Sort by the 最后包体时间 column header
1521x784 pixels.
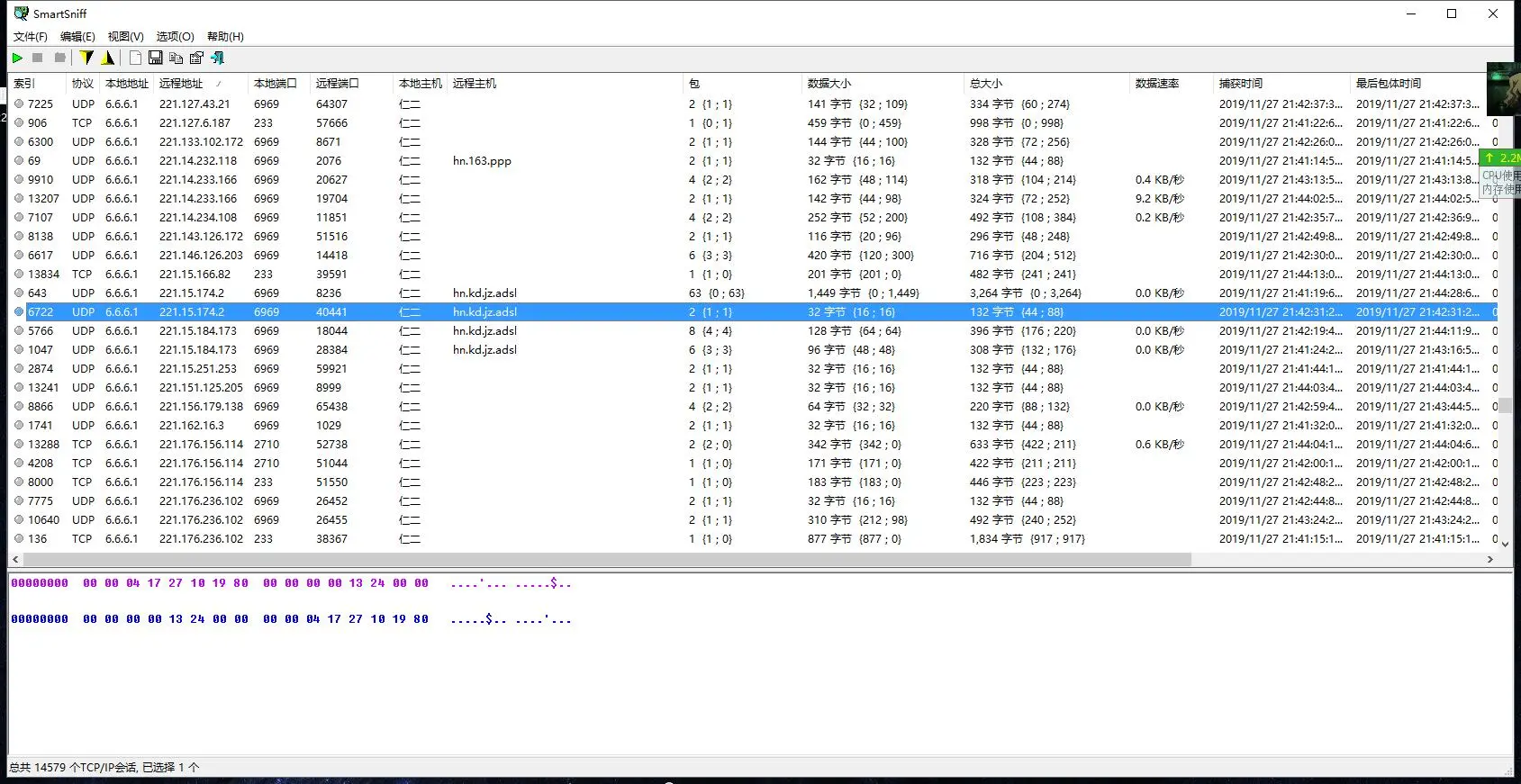(1418, 83)
